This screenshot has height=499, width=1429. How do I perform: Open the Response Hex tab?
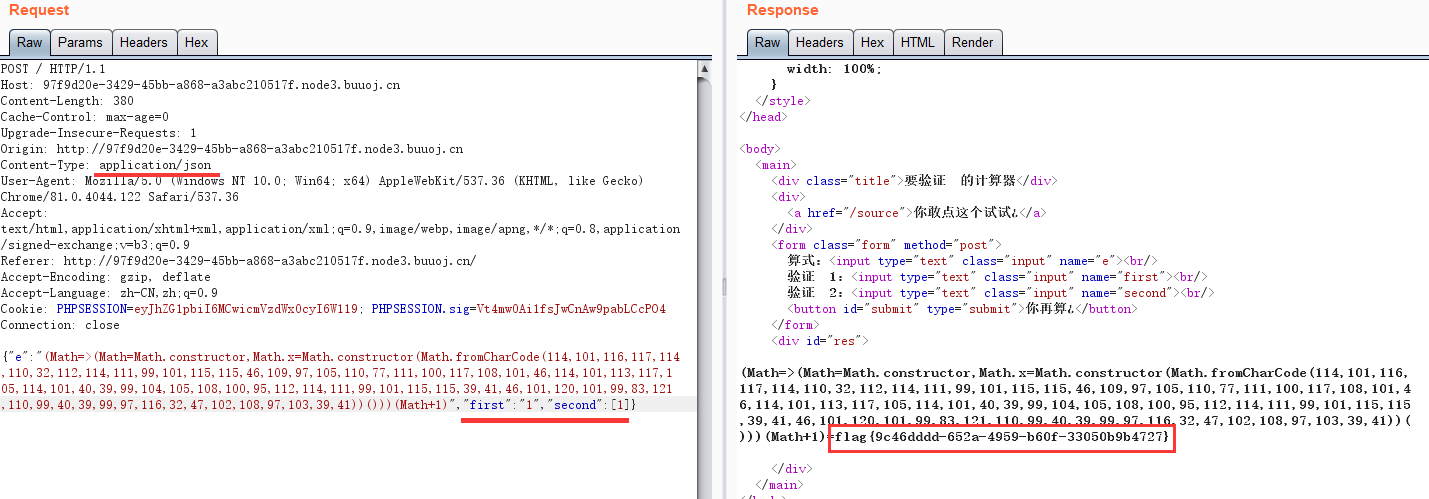point(873,42)
